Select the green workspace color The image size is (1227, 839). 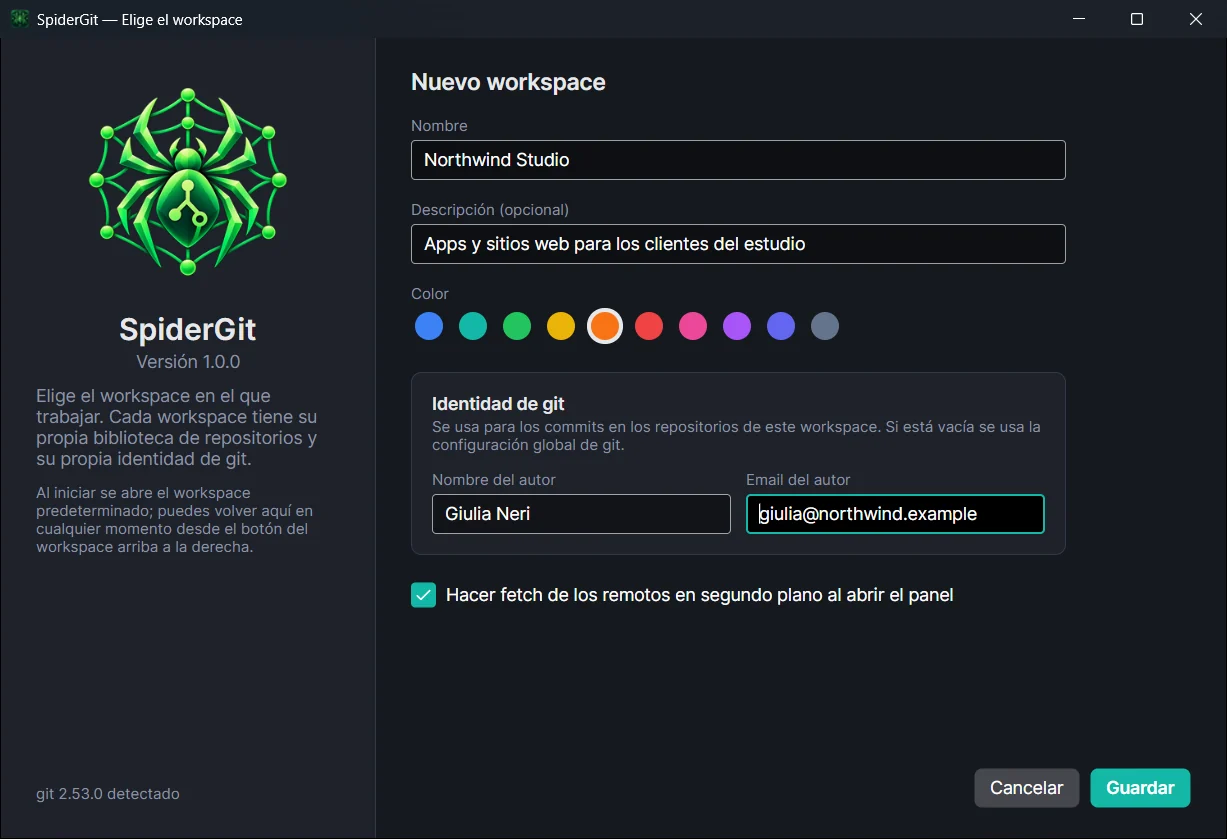coord(517,326)
